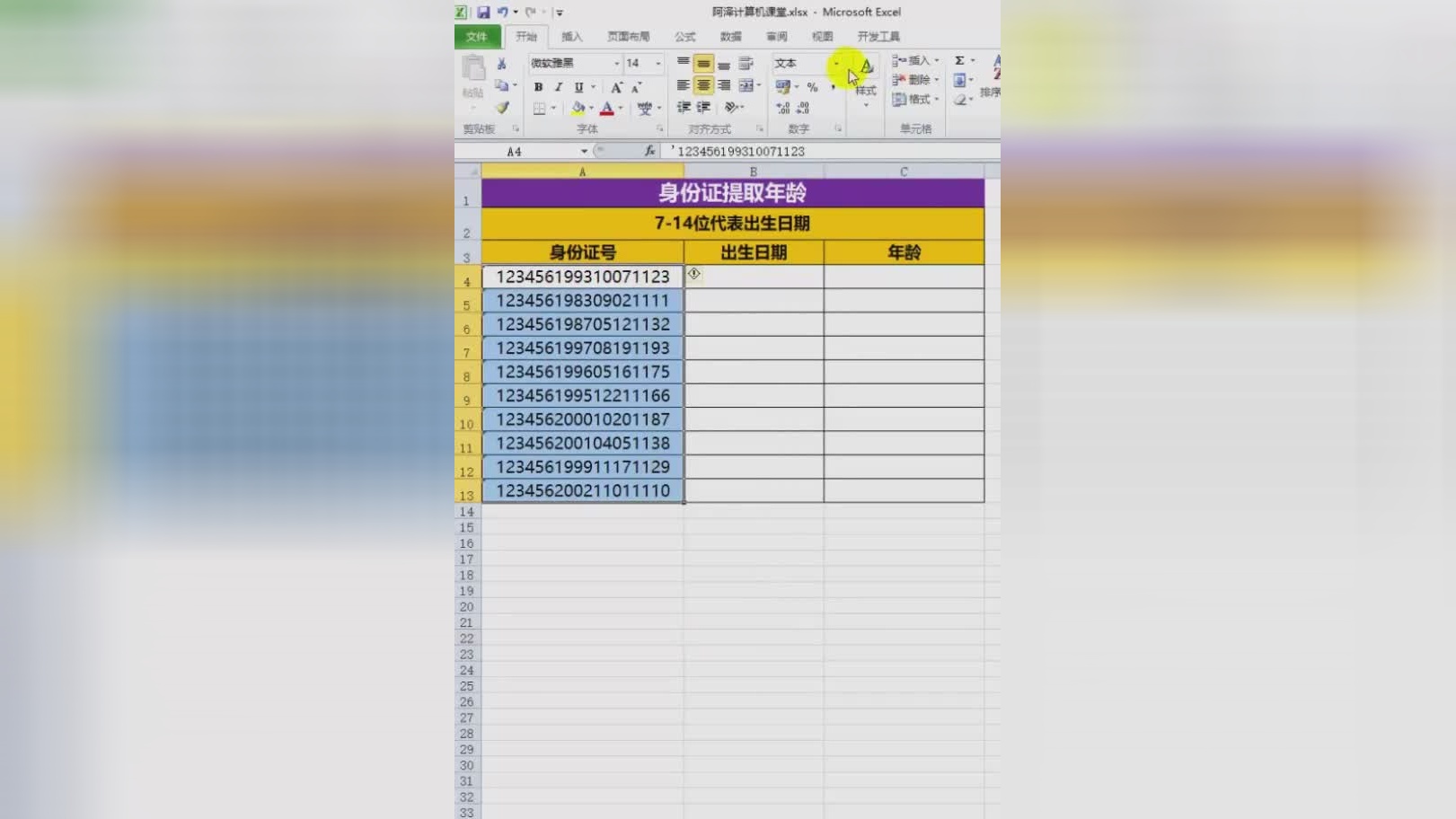This screenshot has height=819, width=1456.
Task: Select the Format Painter brush
Action: (x=502, y=107)
